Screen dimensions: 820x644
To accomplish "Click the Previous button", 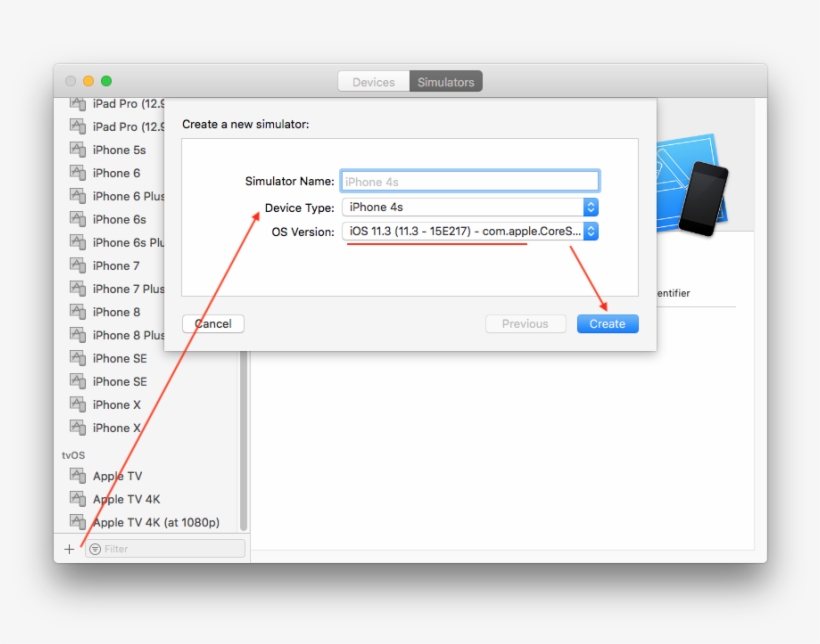I will pos(526,323).
